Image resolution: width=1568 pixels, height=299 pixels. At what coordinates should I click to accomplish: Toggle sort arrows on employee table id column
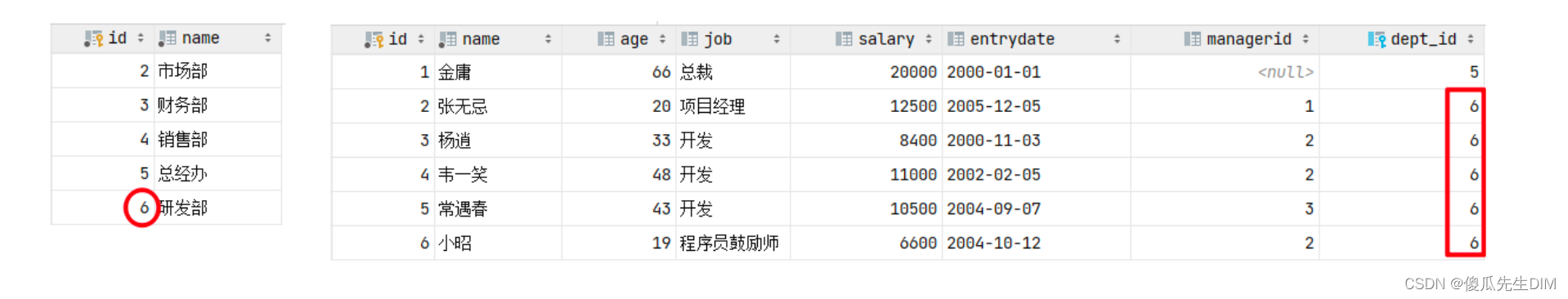tap(421, 39)
